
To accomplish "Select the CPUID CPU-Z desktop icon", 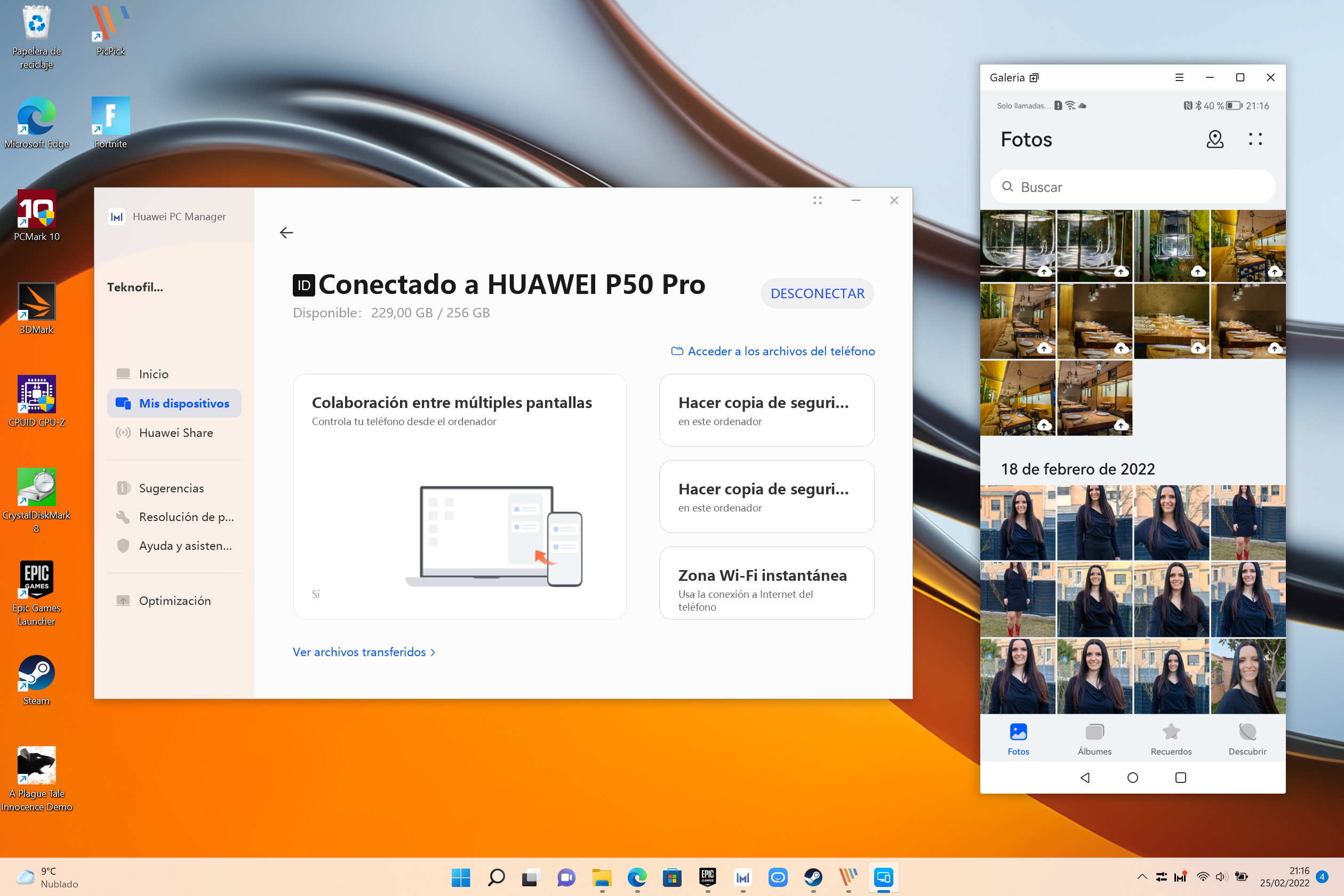I will pyautogui.click(x=37, y=402).
